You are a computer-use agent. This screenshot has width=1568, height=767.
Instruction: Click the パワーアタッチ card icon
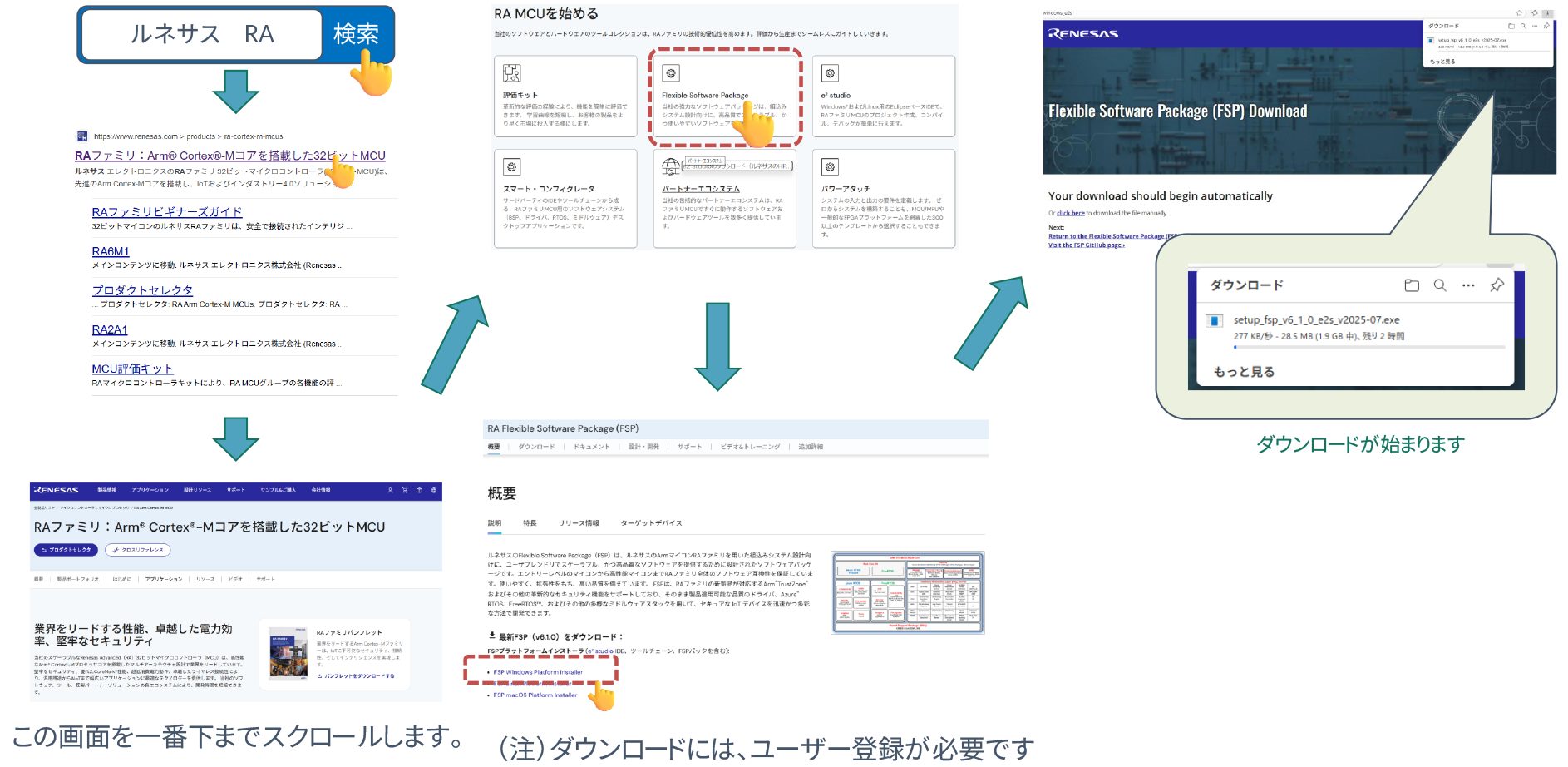click(x=830, y=167)
